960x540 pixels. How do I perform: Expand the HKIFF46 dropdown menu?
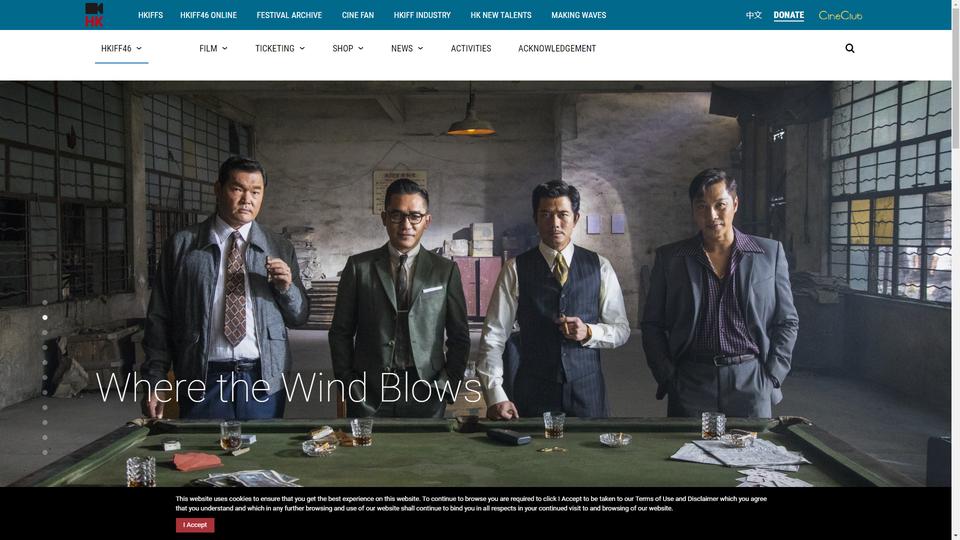click(x=121, y=48)
